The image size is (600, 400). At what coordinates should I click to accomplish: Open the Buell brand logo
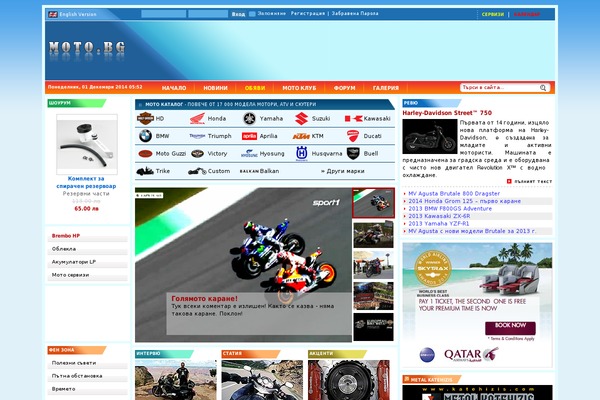coord(353,153)
